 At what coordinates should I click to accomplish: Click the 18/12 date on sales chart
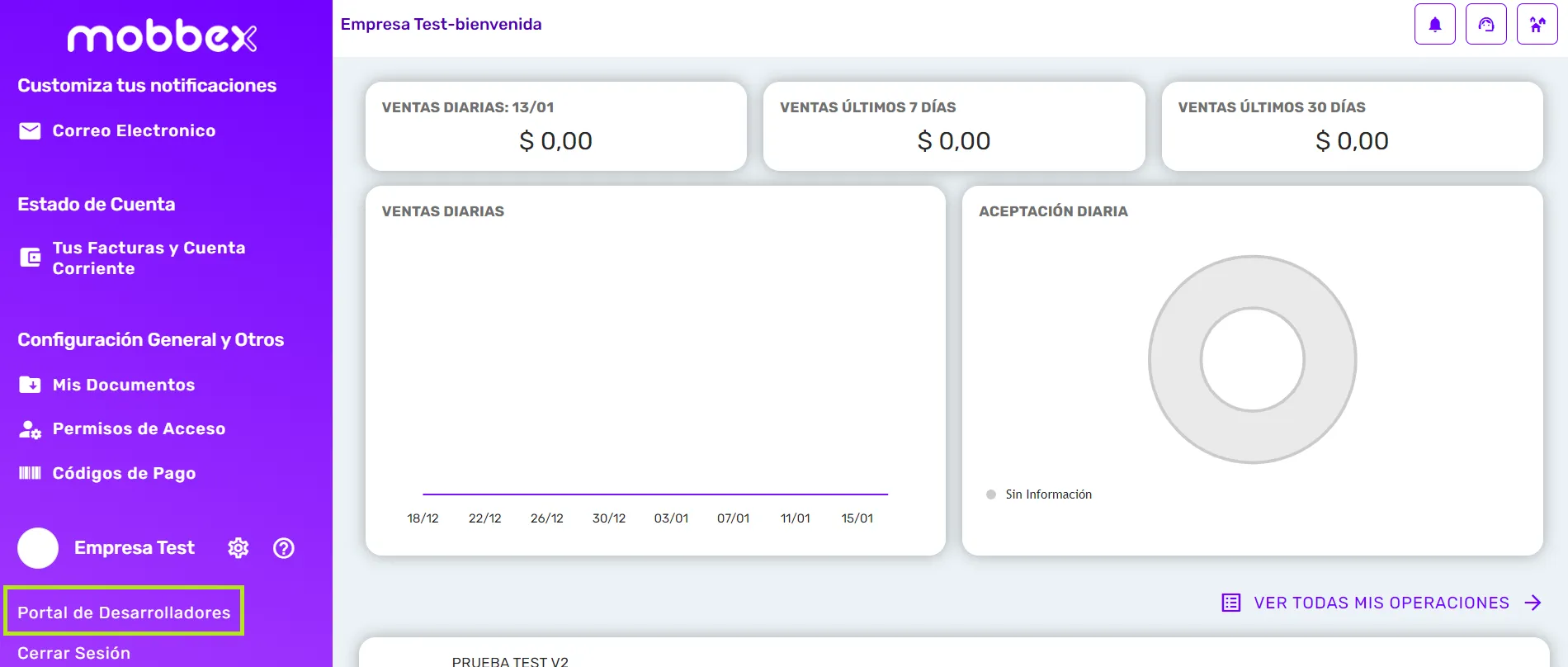(423, 518)
